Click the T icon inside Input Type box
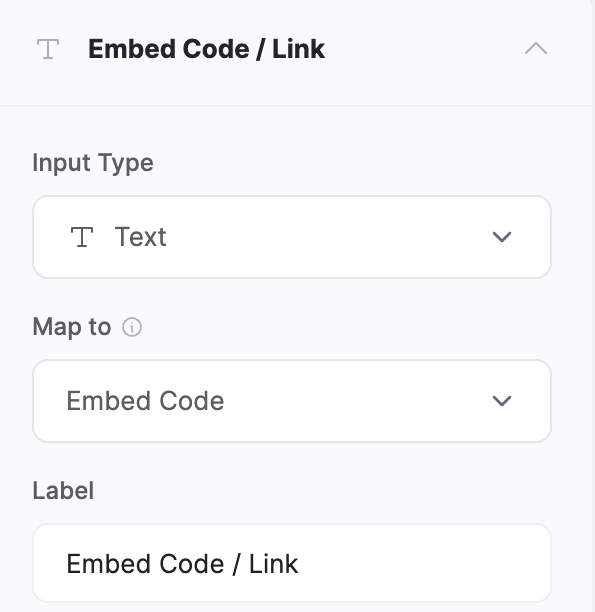Image resolution: width=595 pixels, height=612 pixels. [82, 237]
